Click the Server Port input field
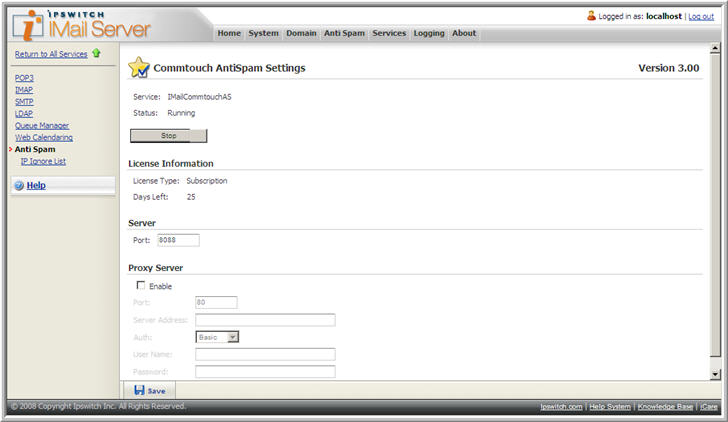The image size is (728, 422). pos(178,240)
